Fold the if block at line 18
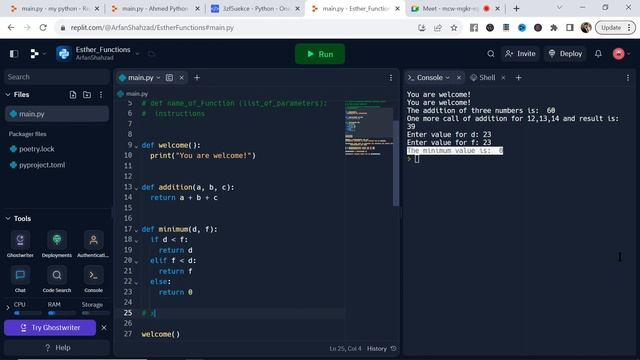 pos(136,240)
